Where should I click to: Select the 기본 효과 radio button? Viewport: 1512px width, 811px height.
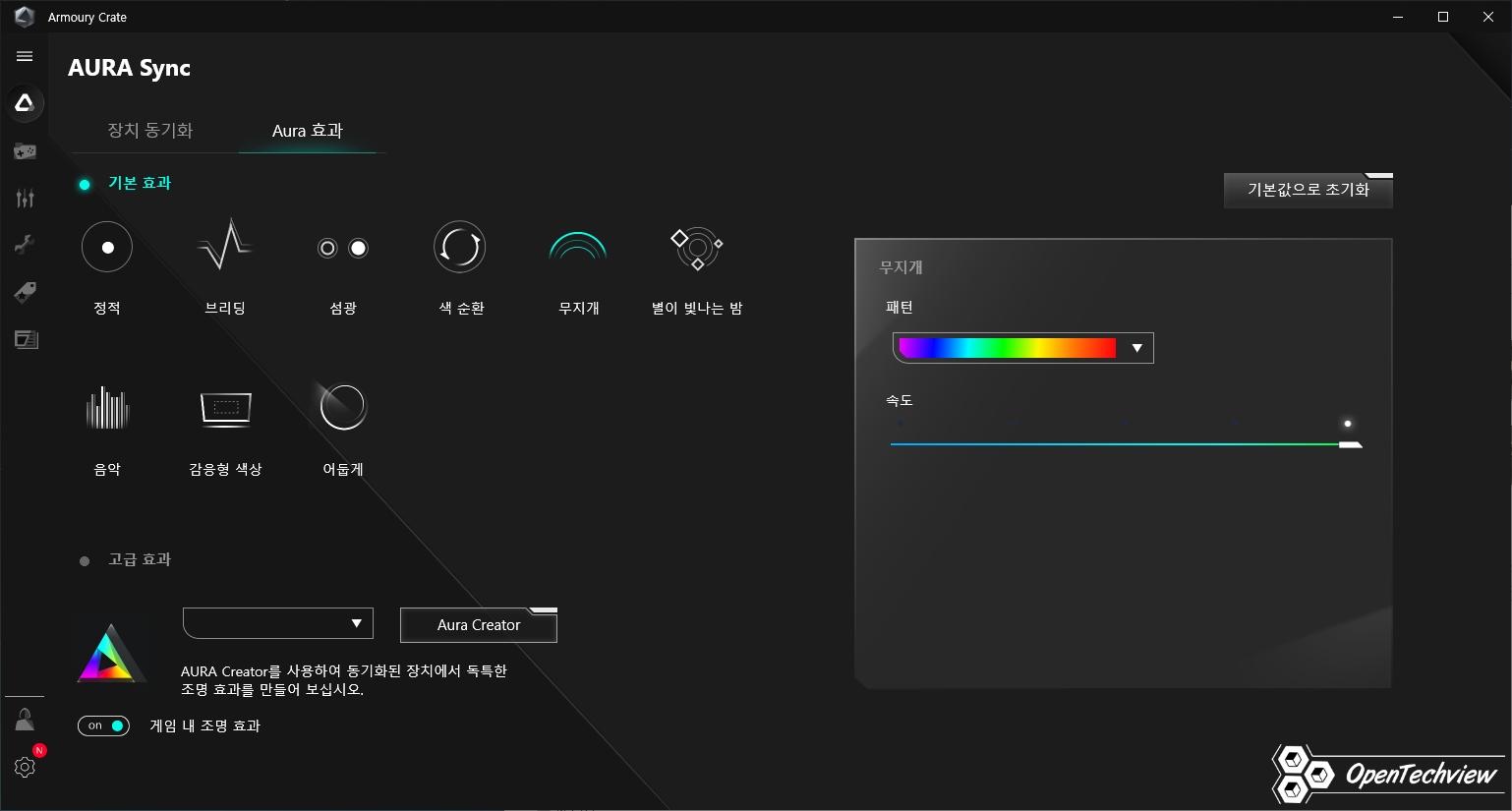[x=85, y=184]
